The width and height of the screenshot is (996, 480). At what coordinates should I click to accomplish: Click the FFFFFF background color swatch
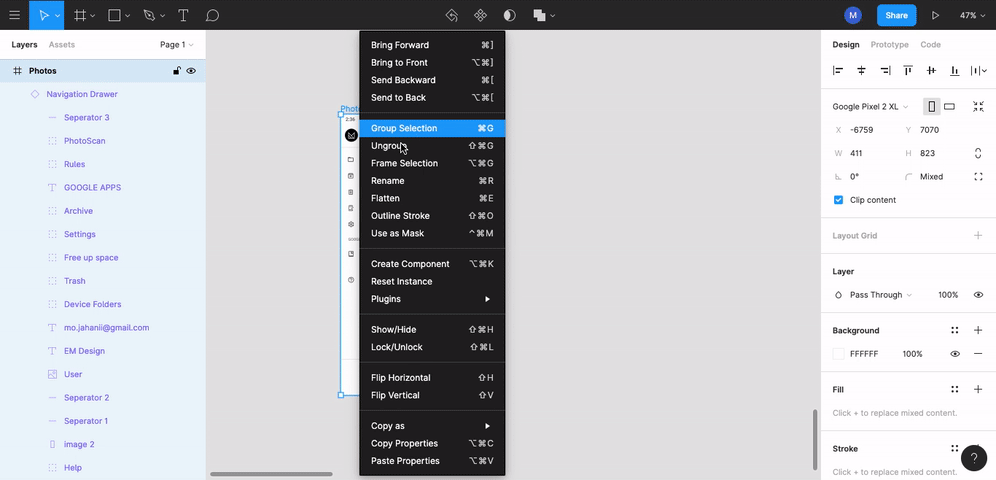point(838,354)
